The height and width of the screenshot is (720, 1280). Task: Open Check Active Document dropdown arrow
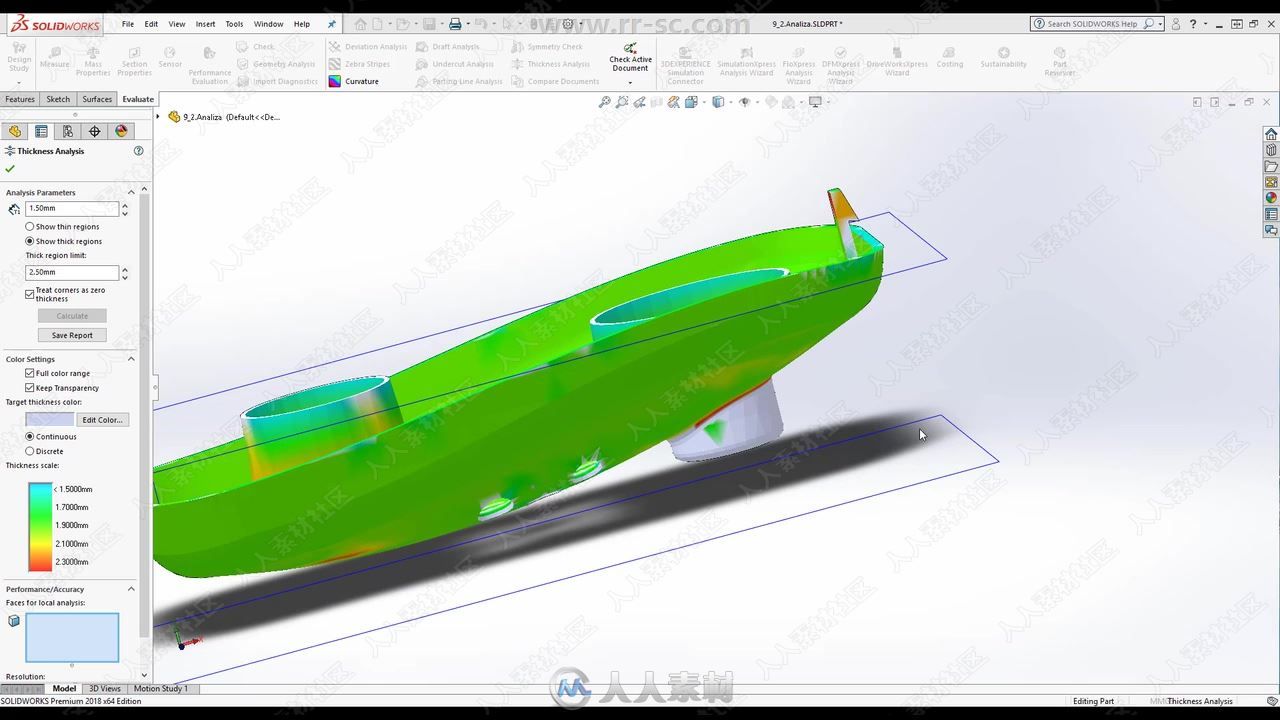[x=630, y=82]
